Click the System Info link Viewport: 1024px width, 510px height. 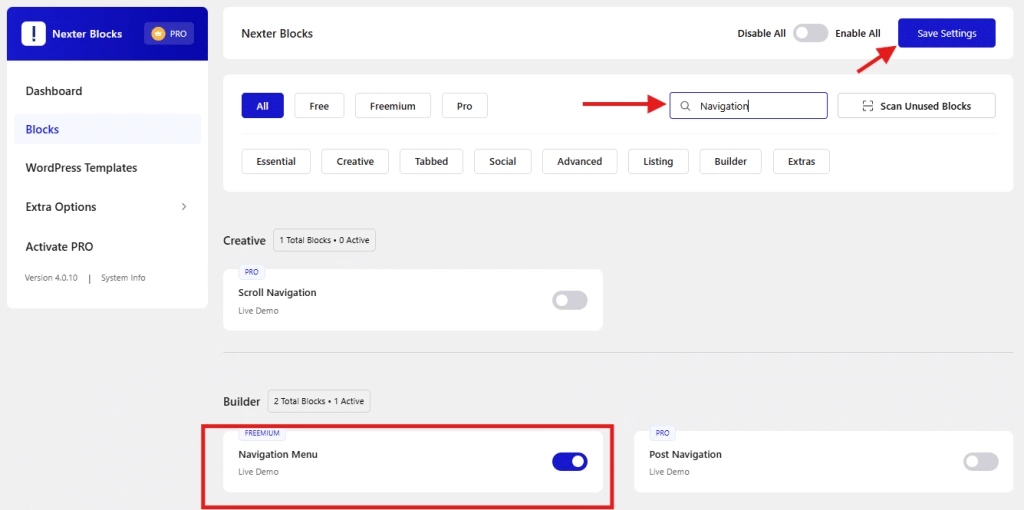123,278
